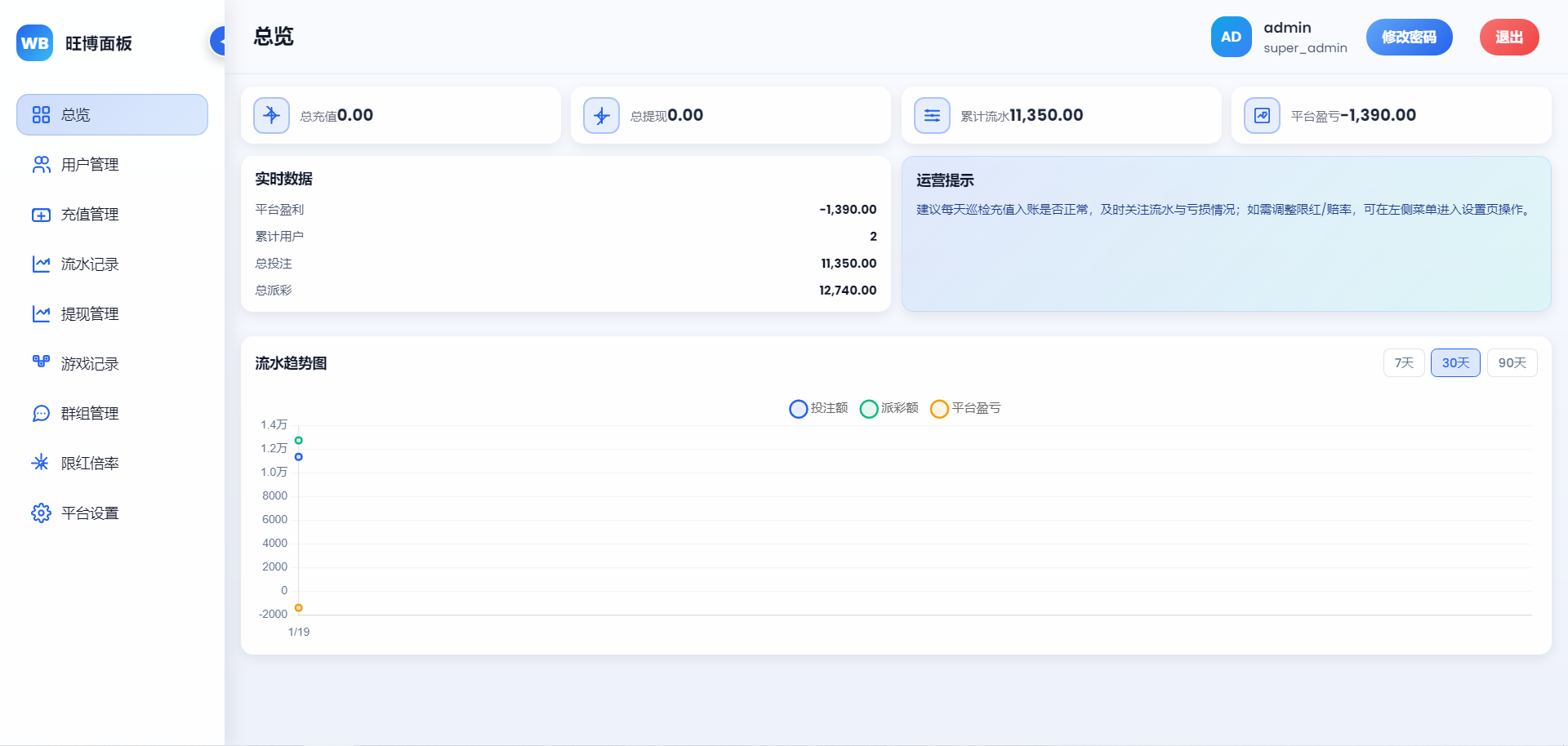Click the 游戏记录 sidebar icon

pyautogui.click(x=41, y=362)
